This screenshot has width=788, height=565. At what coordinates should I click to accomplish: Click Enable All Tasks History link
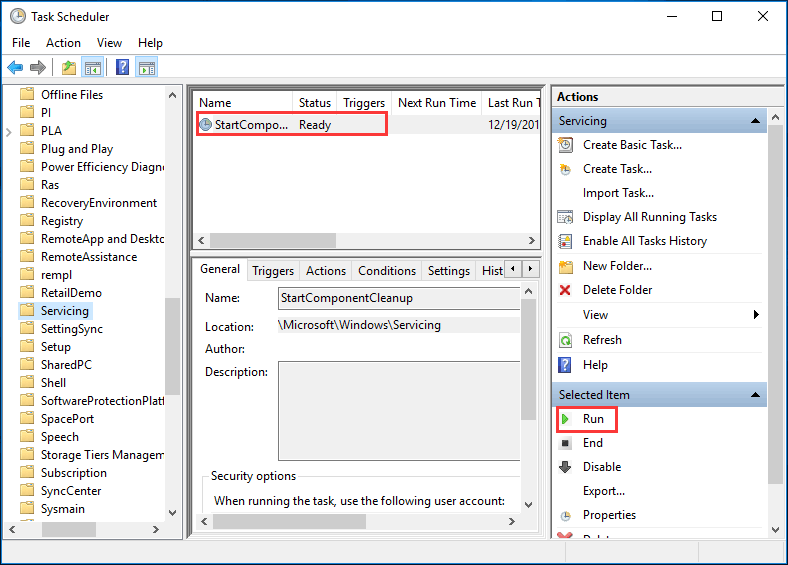(645, 241)
